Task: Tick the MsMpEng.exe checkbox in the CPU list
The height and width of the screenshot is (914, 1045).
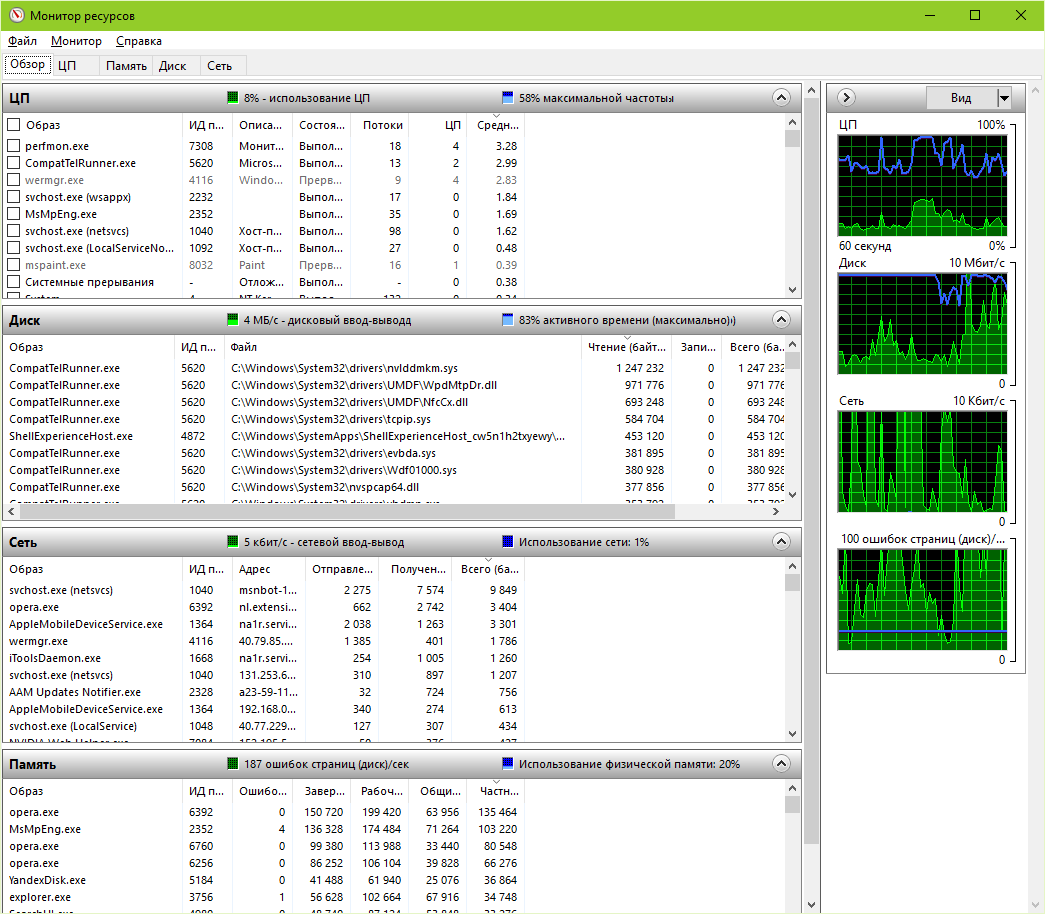Action: (x=14, y=214)
